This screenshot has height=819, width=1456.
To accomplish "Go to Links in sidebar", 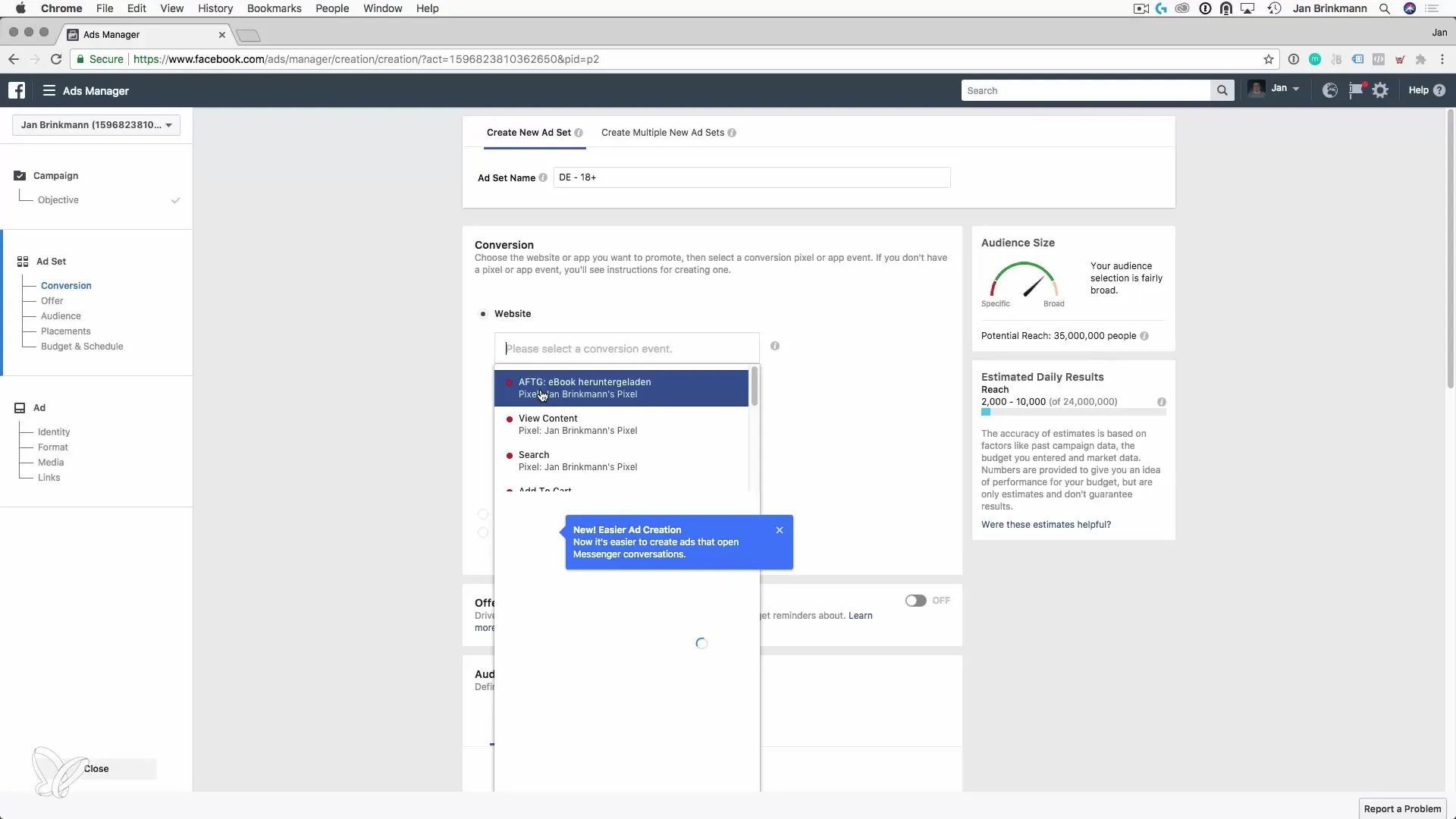I will point(49,478).
